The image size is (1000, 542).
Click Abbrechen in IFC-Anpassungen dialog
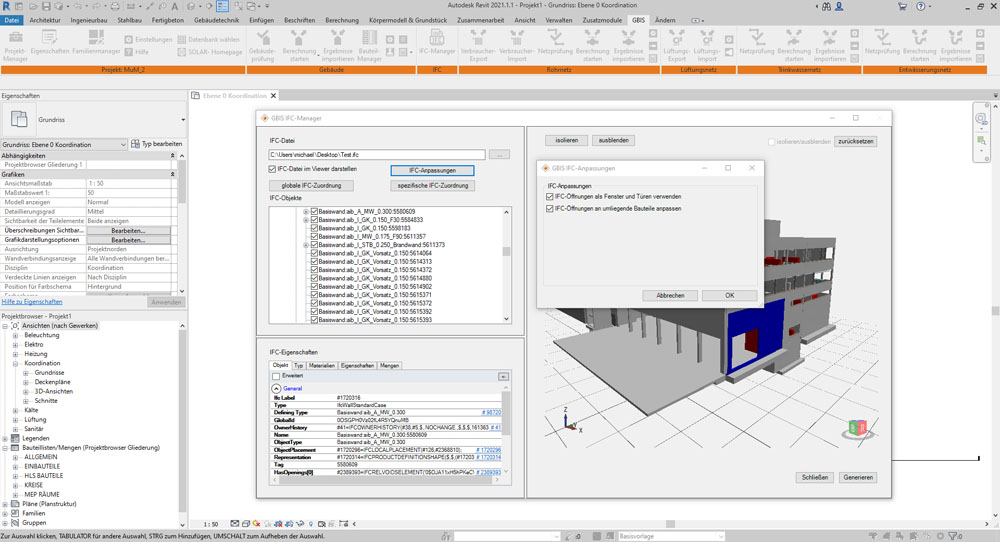(670, 295)
